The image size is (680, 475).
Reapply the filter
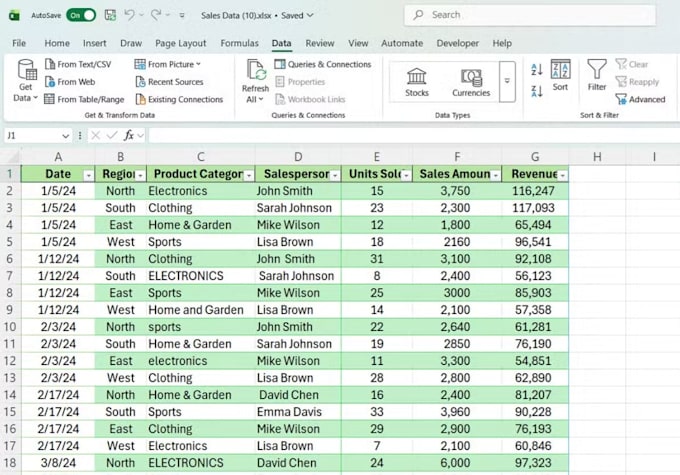click(637, 82)
